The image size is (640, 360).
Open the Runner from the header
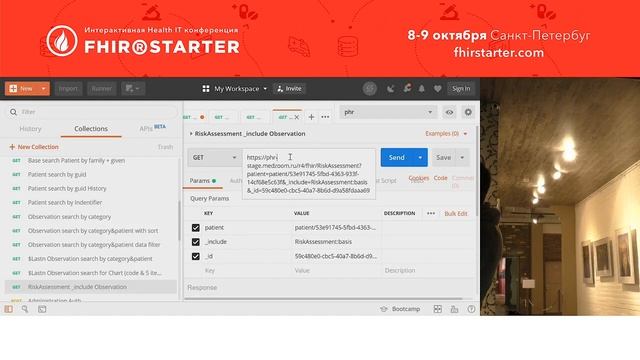pyautogui.click(x=102, y=89)
